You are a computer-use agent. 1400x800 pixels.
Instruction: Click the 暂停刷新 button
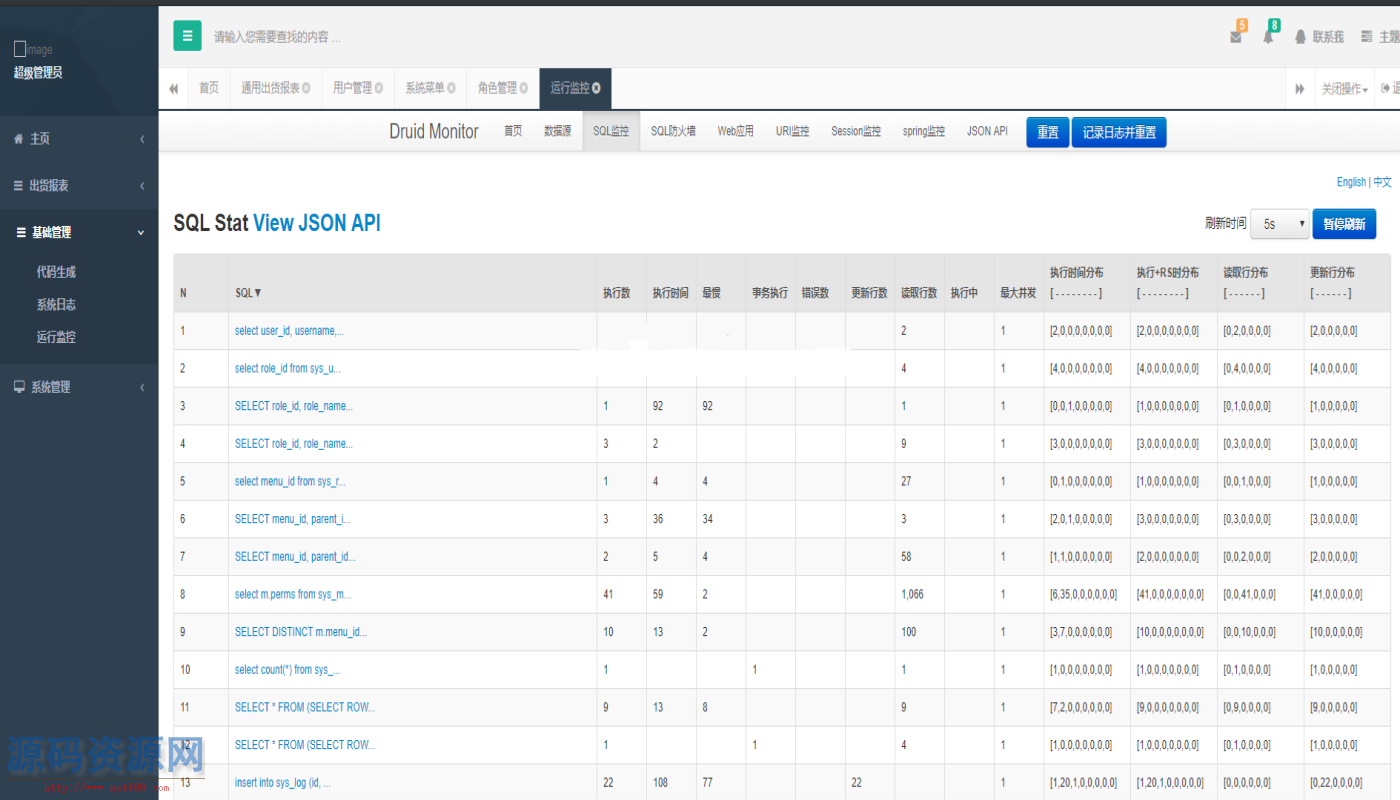click(x=1344, y=224)
